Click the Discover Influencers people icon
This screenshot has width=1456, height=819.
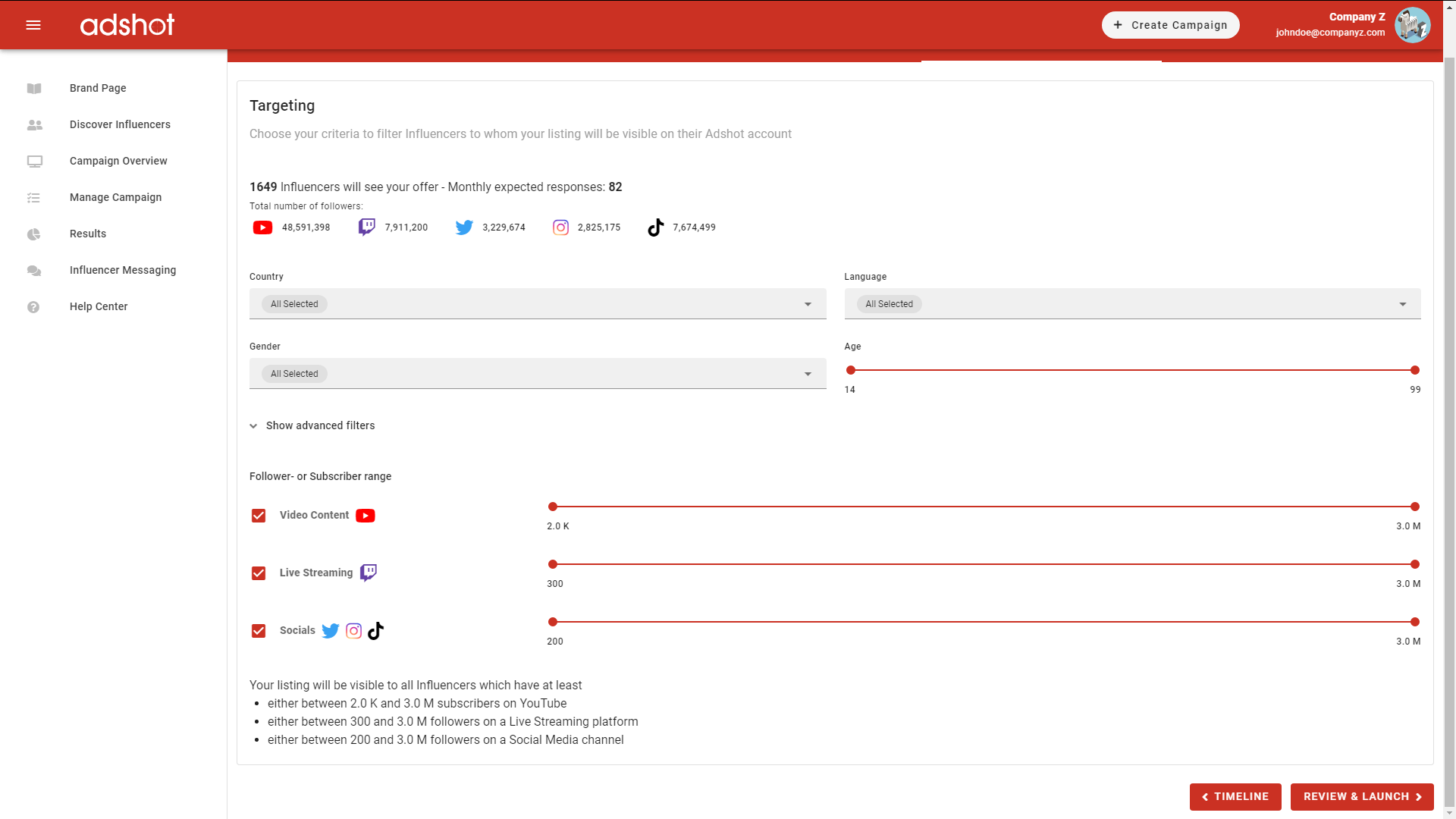(x=34, y=124)
